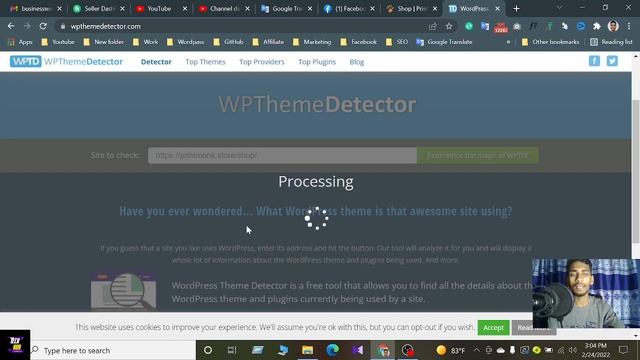Open WPThemeDetector Facebook page icon
Screen dimensions: 640x360
594,61
